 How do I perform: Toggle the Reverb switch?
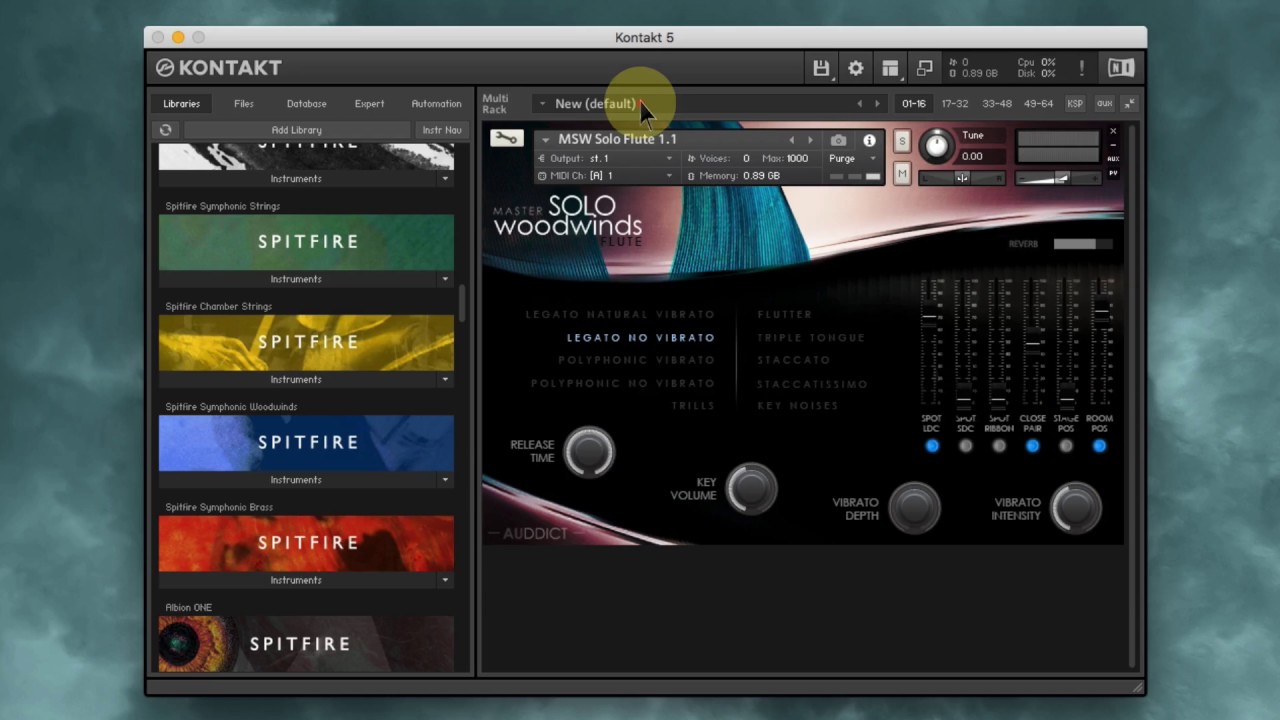coord(1081,244)
